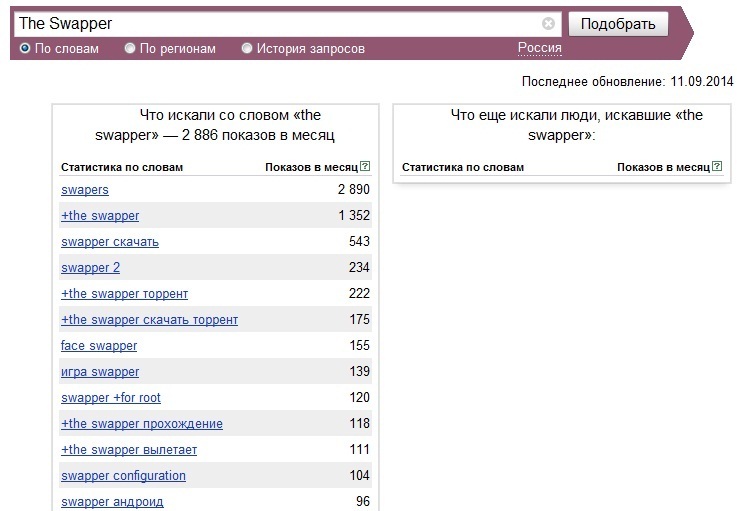
Task: Open +the swapper скачать торрент link
Action: pos(149,320)
